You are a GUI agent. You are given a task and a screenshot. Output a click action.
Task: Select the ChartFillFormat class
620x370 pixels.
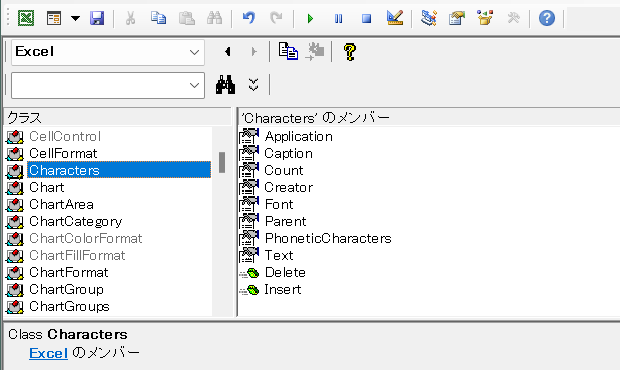(x=77, y=255)
